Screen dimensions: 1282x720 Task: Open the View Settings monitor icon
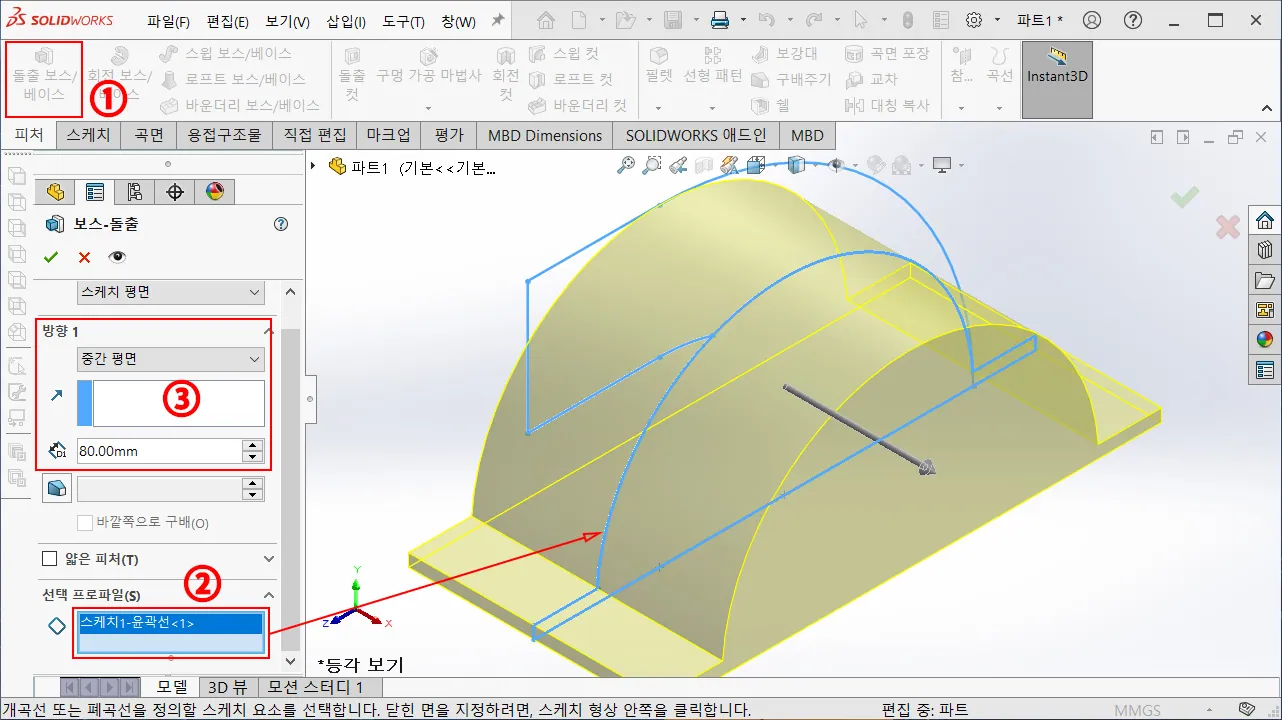tap(942, 165)
